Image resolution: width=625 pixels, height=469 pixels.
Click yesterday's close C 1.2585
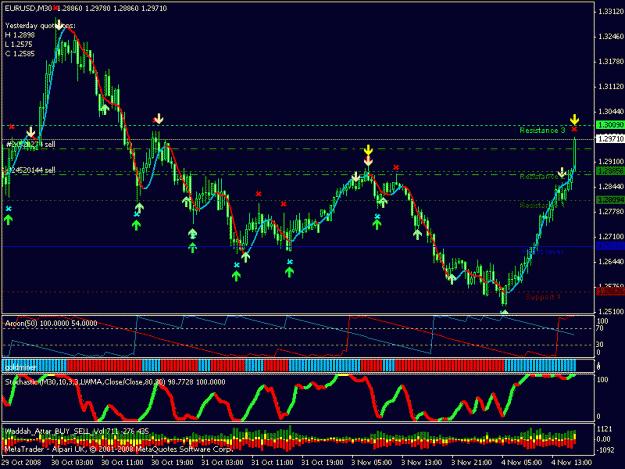pyautogui.click(x=20, y=53)
